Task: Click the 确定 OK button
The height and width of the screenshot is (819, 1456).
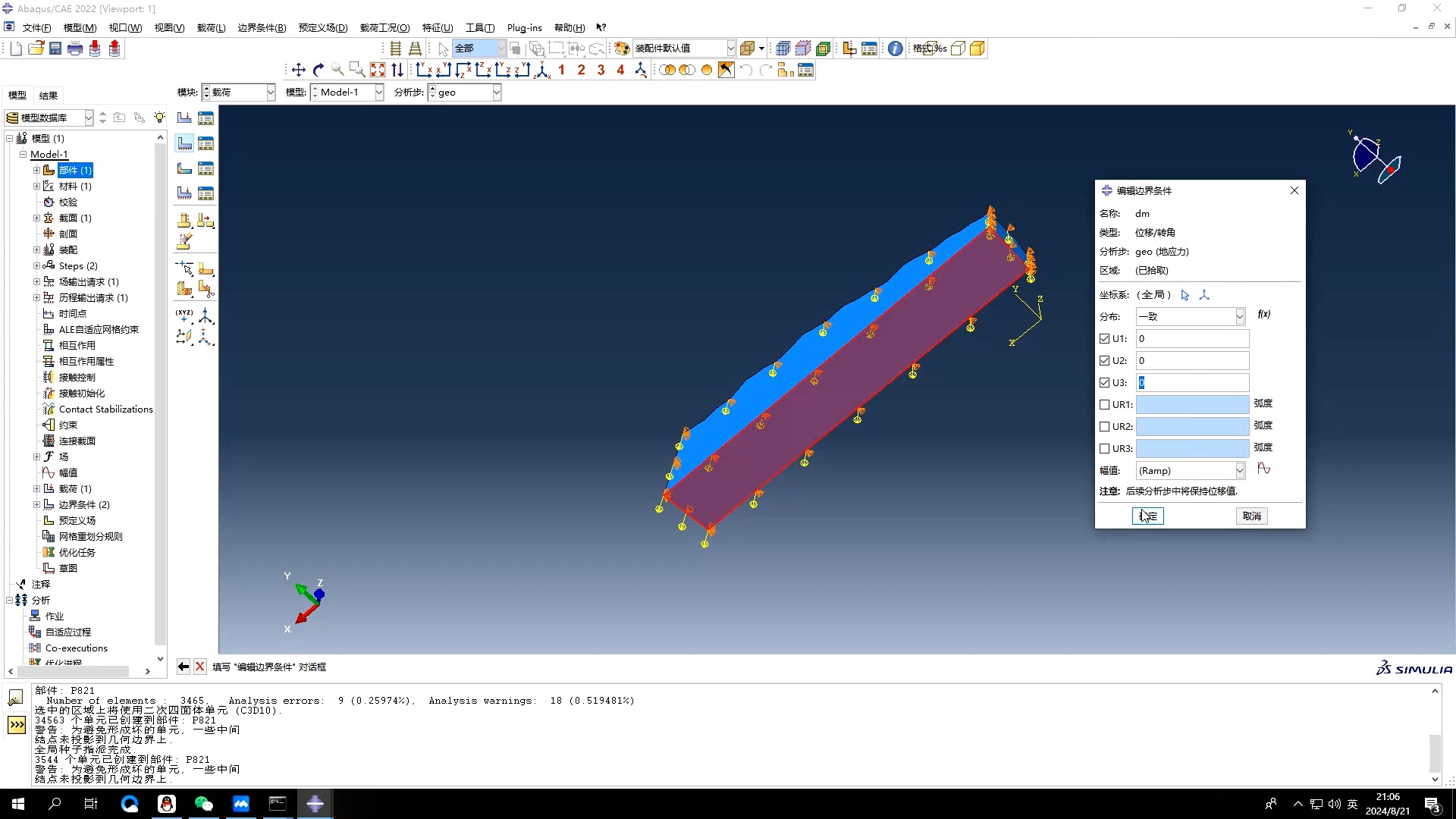Action: pos(1147,516)
